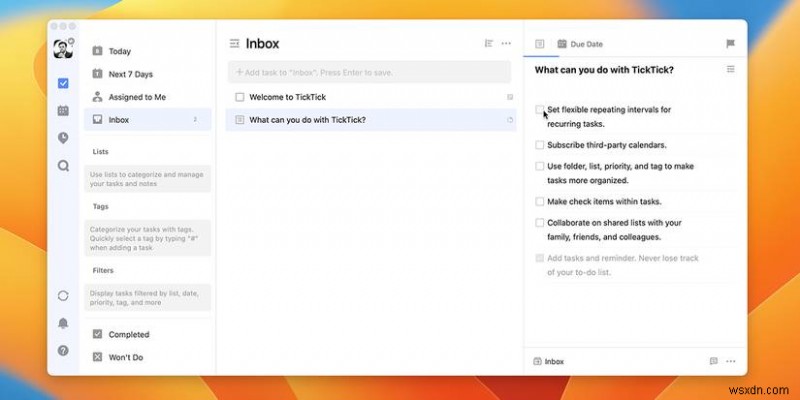The height and width of the screenshot is (400, 800).
Task: Click the Sync icon
Action: click(x=63, y=295)
